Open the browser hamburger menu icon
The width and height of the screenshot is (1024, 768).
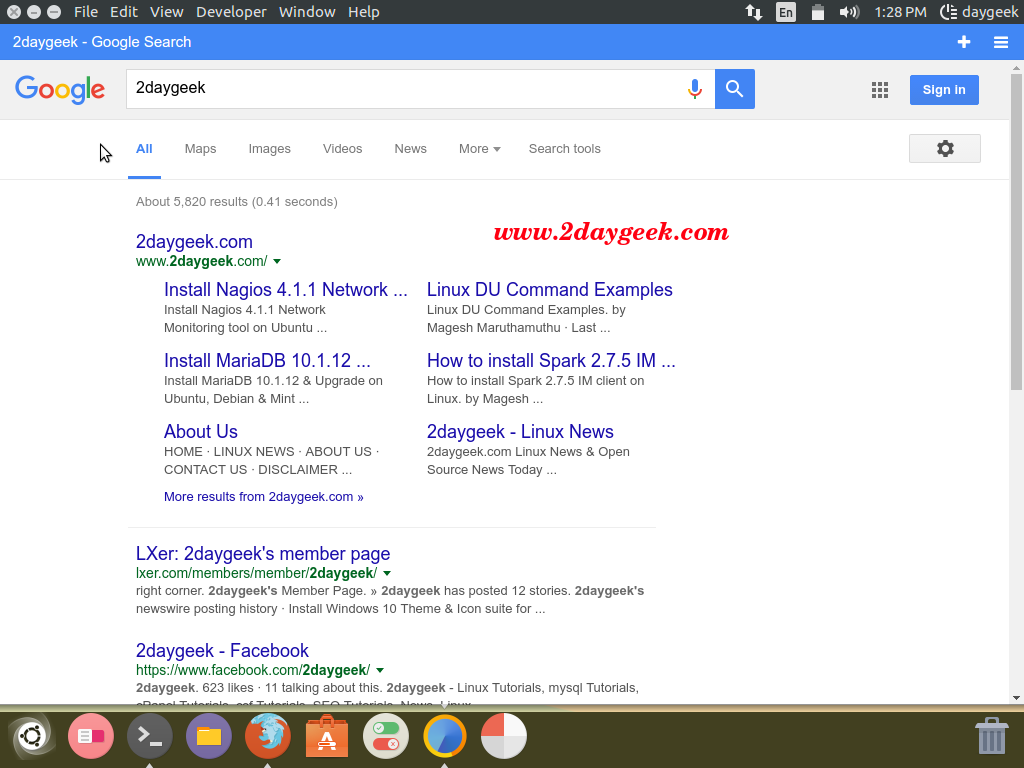point(1000,42)
